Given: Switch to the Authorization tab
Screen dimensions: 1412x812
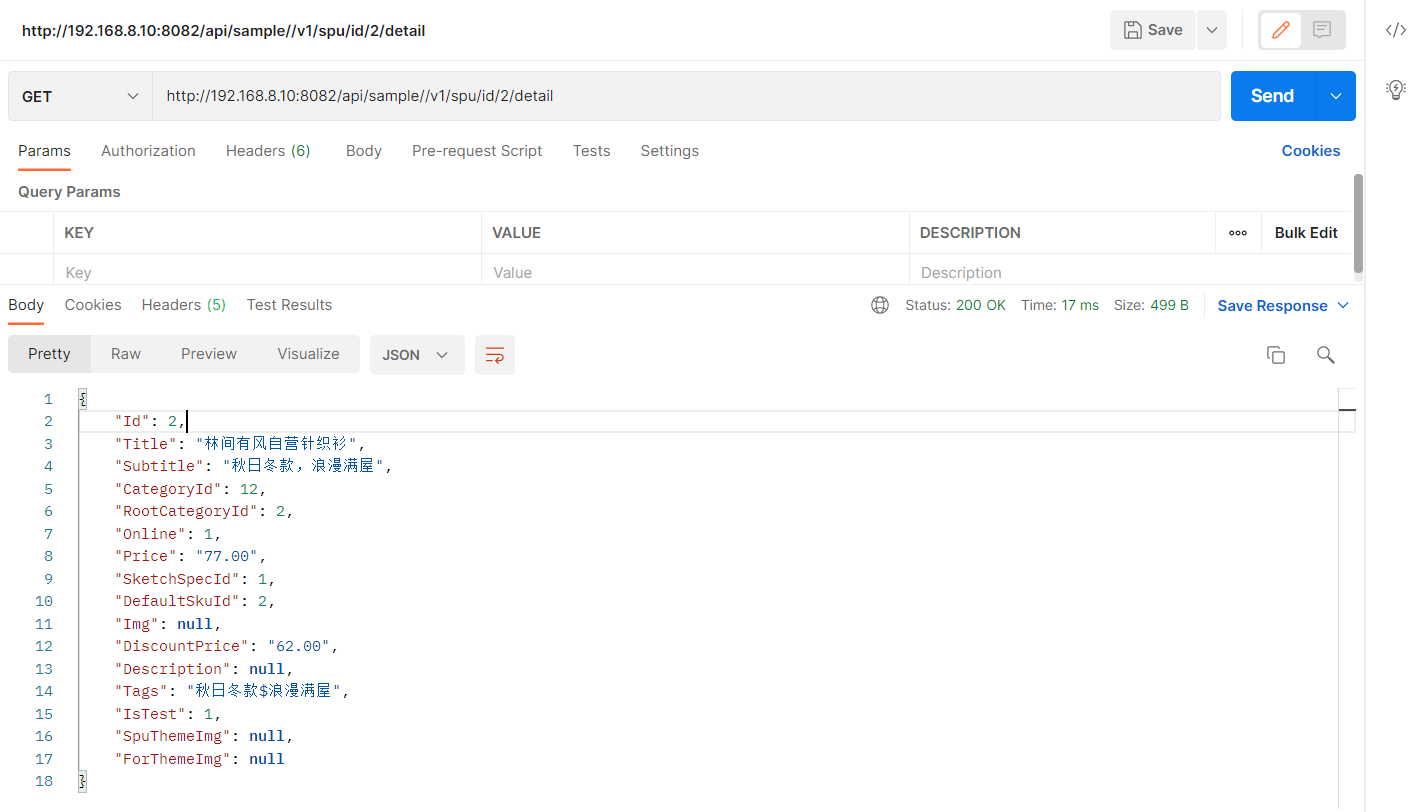Looking at the screenshot, I should (148, 151).
